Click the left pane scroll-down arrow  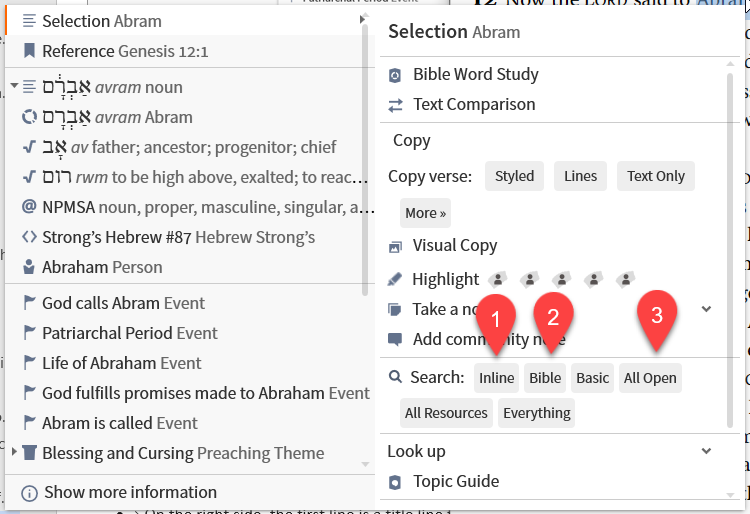click(x=365, y=464)
